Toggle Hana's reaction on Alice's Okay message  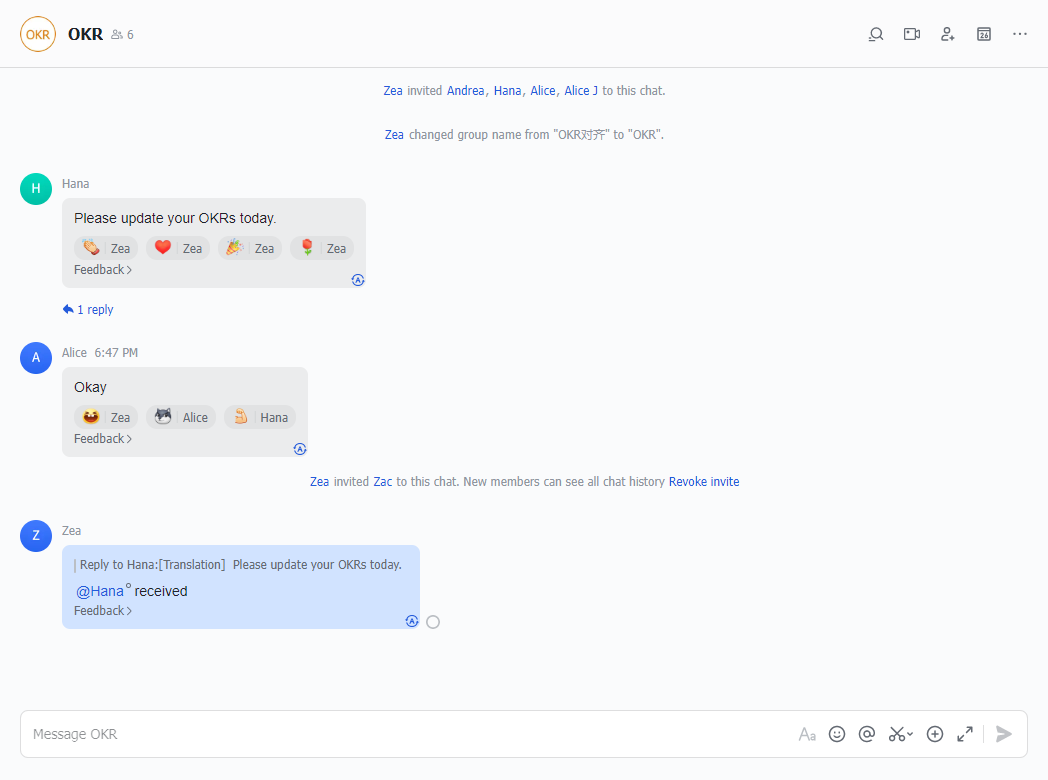pyautogui.click(x=260, y=416)
